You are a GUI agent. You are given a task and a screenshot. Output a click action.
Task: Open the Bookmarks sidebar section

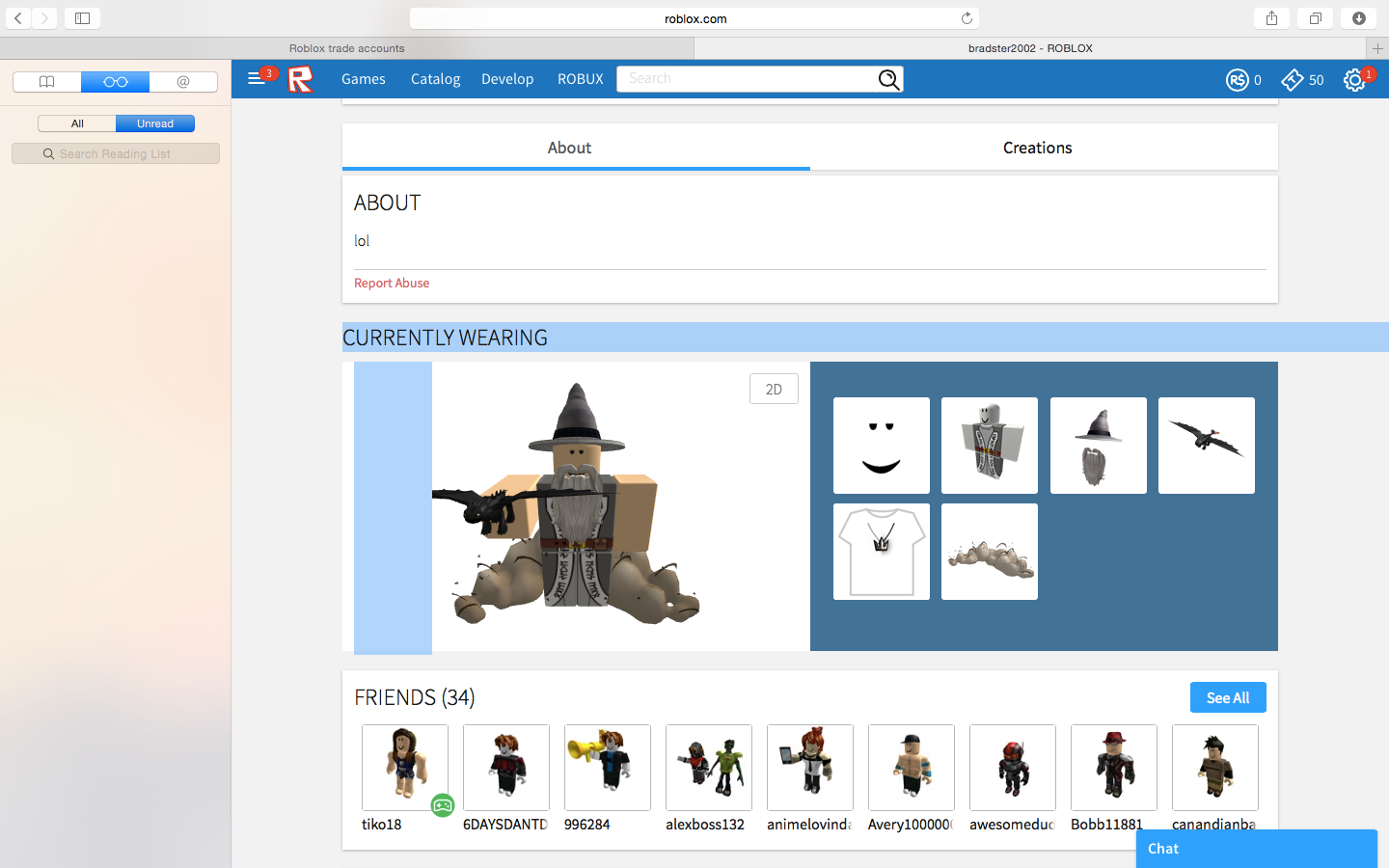point(46,82)
